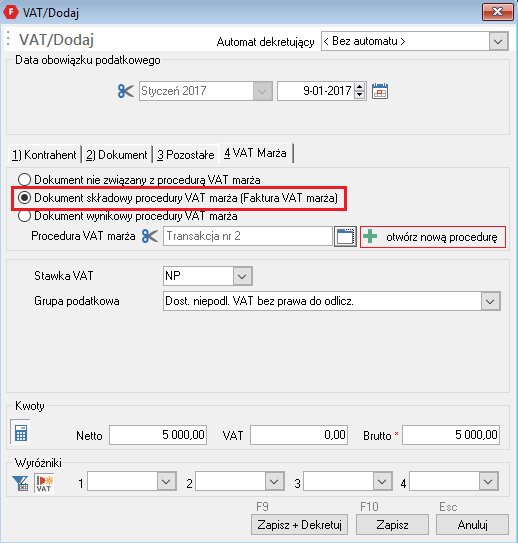Click the Zapisz button
The width and height of the screenshot is (518, 543).
coord(392,525)
